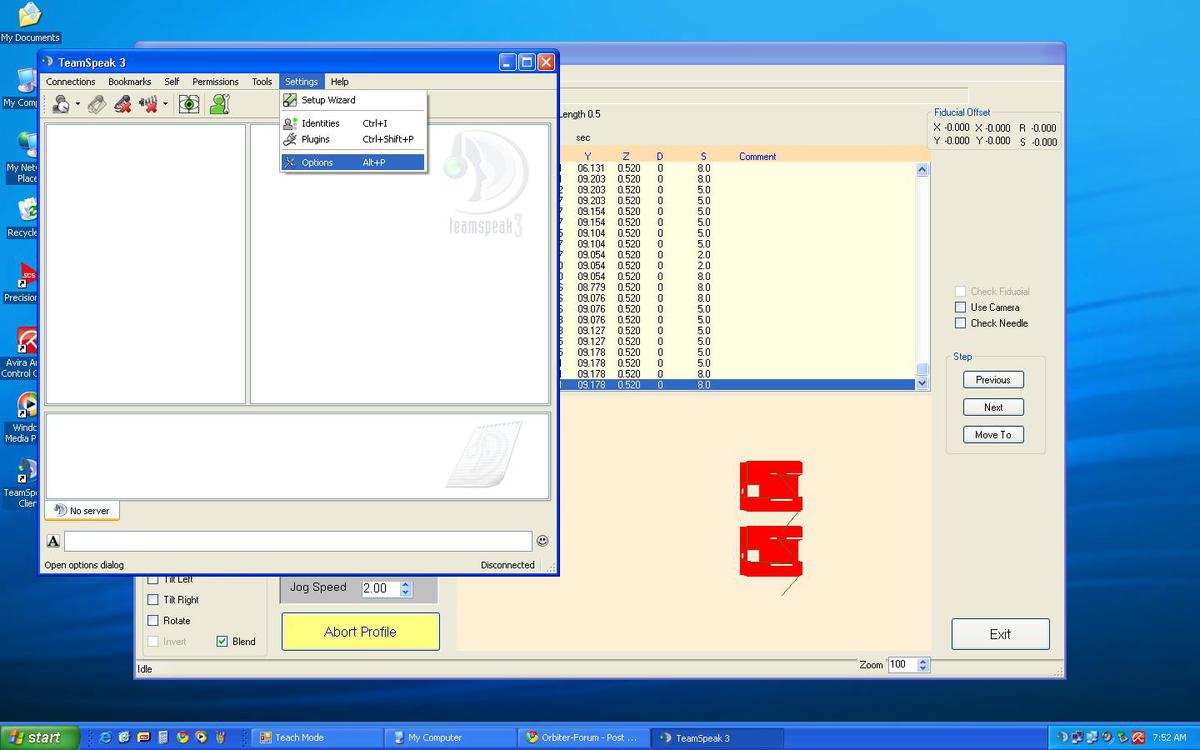
Task: Click the TeamSpeak chat input field
Action: click(x=298, y=541)
